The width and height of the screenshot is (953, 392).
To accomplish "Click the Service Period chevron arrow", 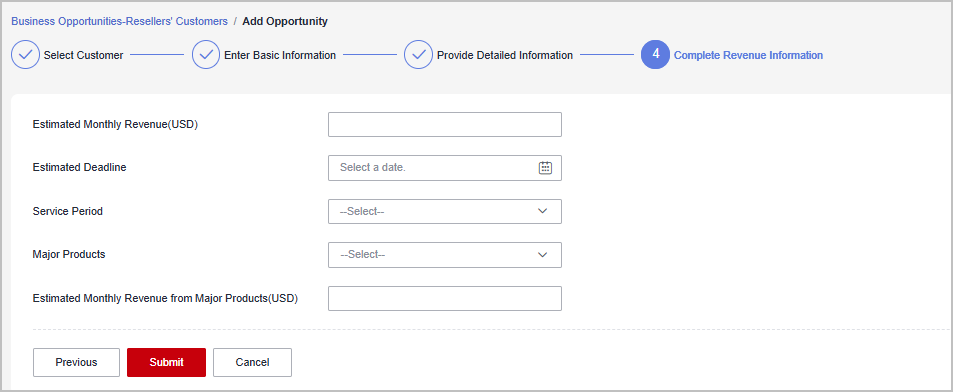I will tap(543, 211).
